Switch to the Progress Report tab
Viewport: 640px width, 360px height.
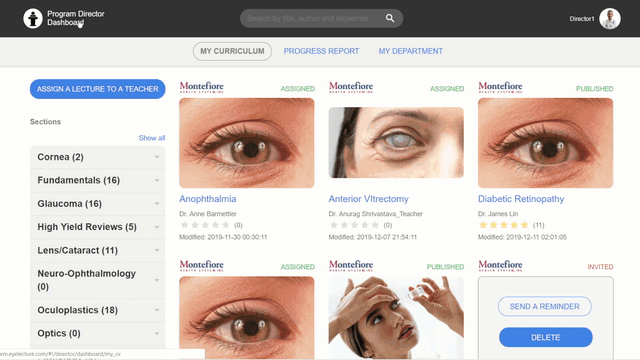click(x=321, y=51)
